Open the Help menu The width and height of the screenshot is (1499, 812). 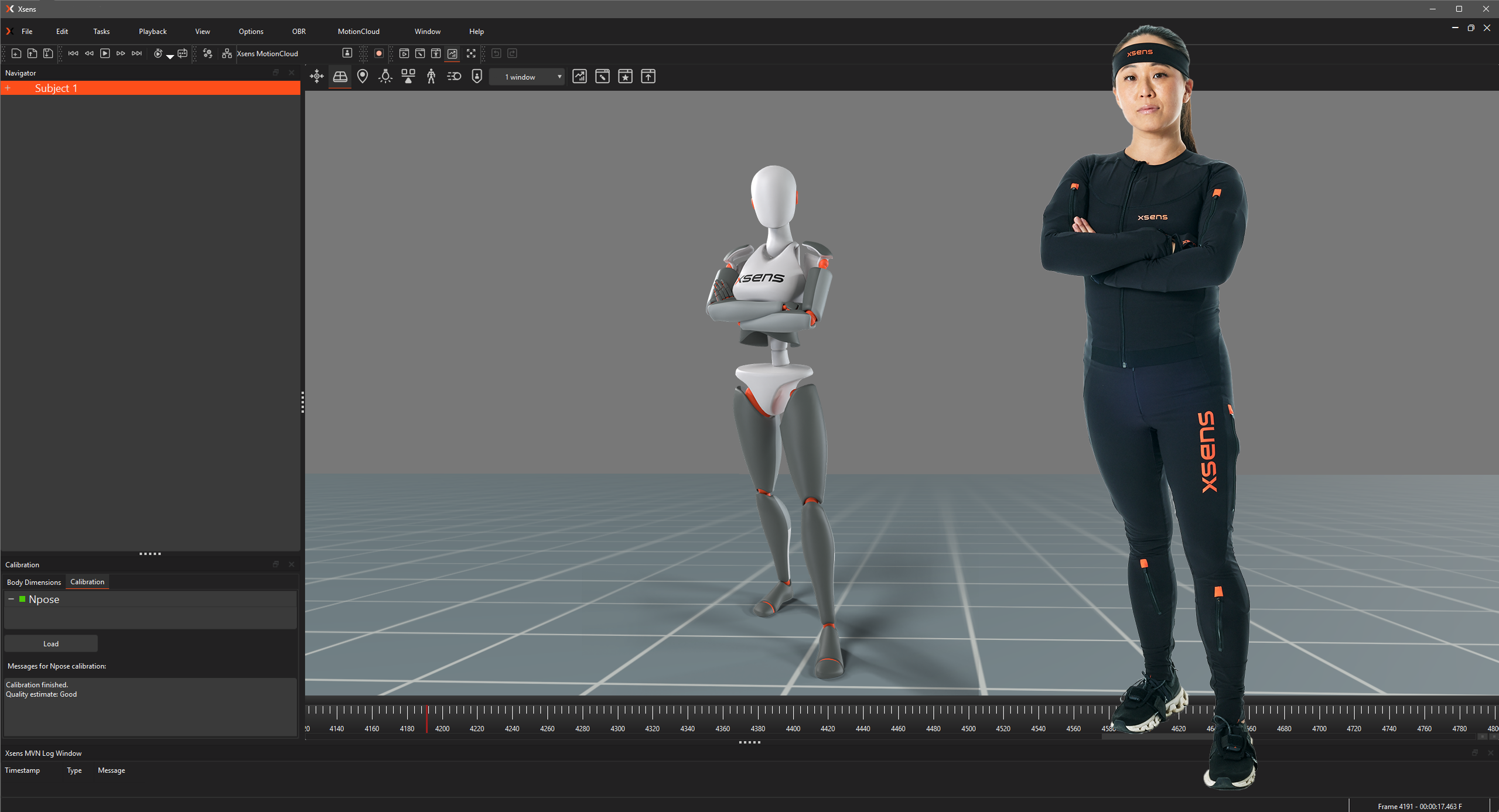(x=477, y=32)
